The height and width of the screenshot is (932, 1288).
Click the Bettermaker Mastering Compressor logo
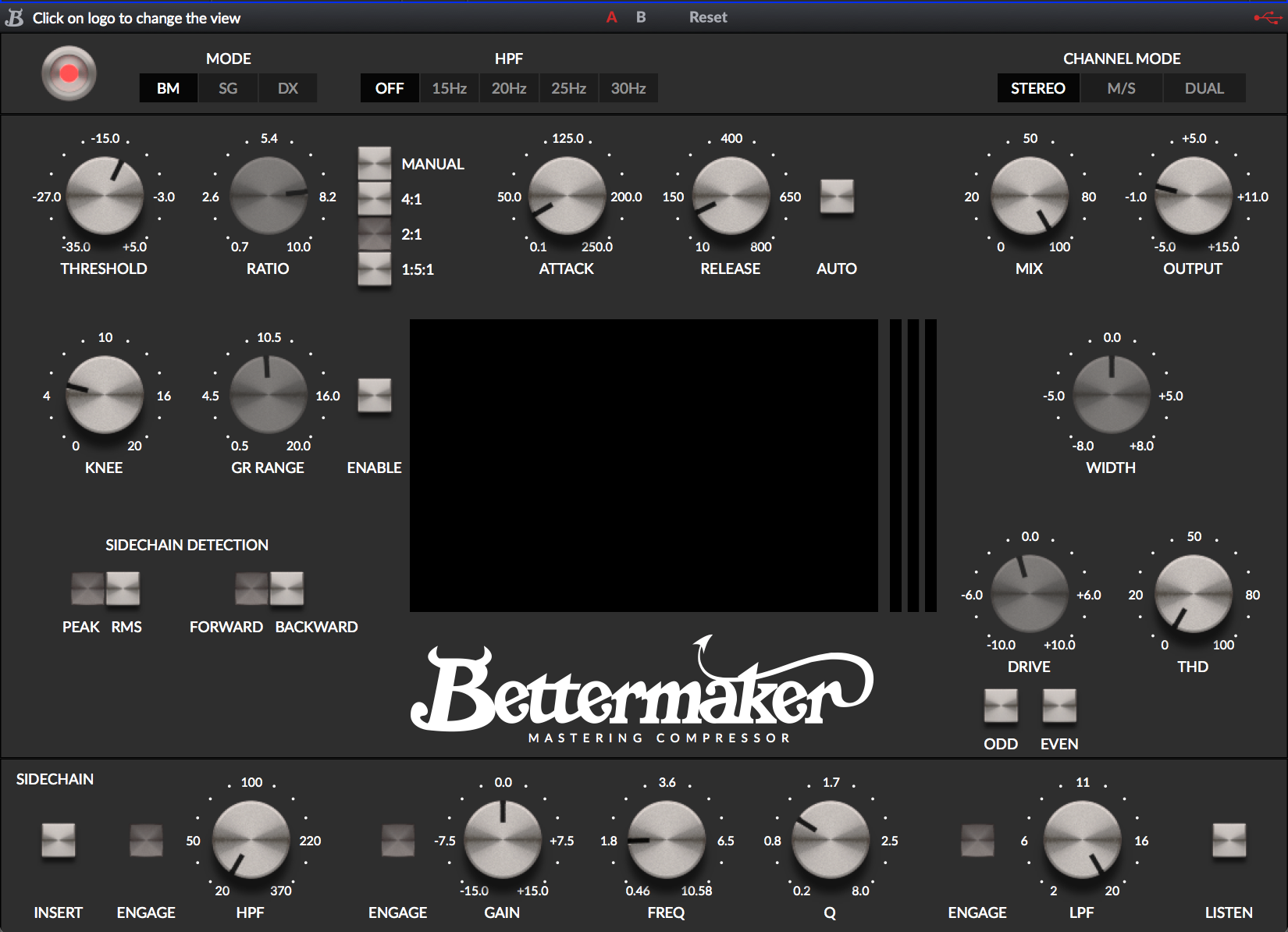point(642,689)
